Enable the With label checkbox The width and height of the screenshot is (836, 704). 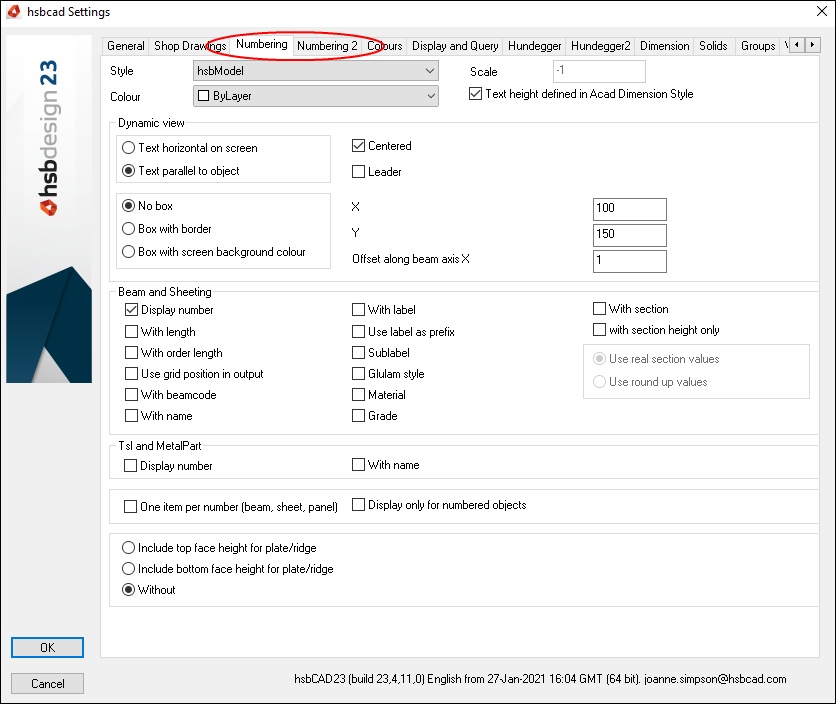383,310
